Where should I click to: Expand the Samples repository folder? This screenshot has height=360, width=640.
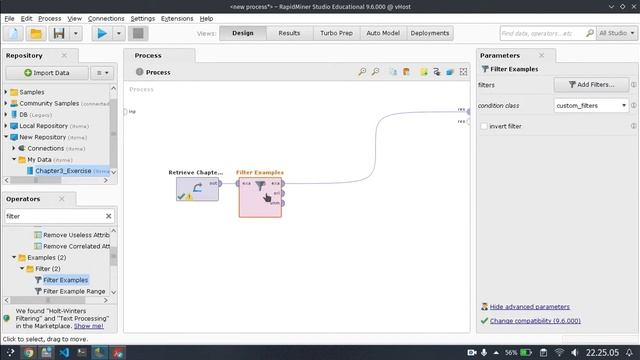point(6,92)
